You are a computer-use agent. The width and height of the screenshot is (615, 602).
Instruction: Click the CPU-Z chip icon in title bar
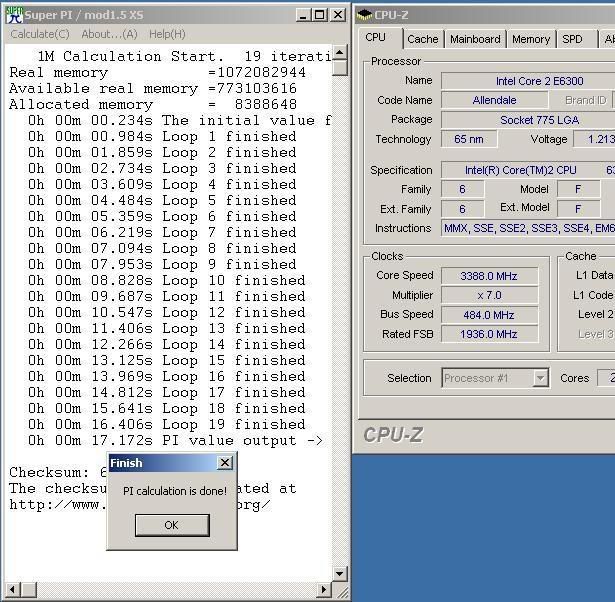pyautogui.click(x=364, y=15)
